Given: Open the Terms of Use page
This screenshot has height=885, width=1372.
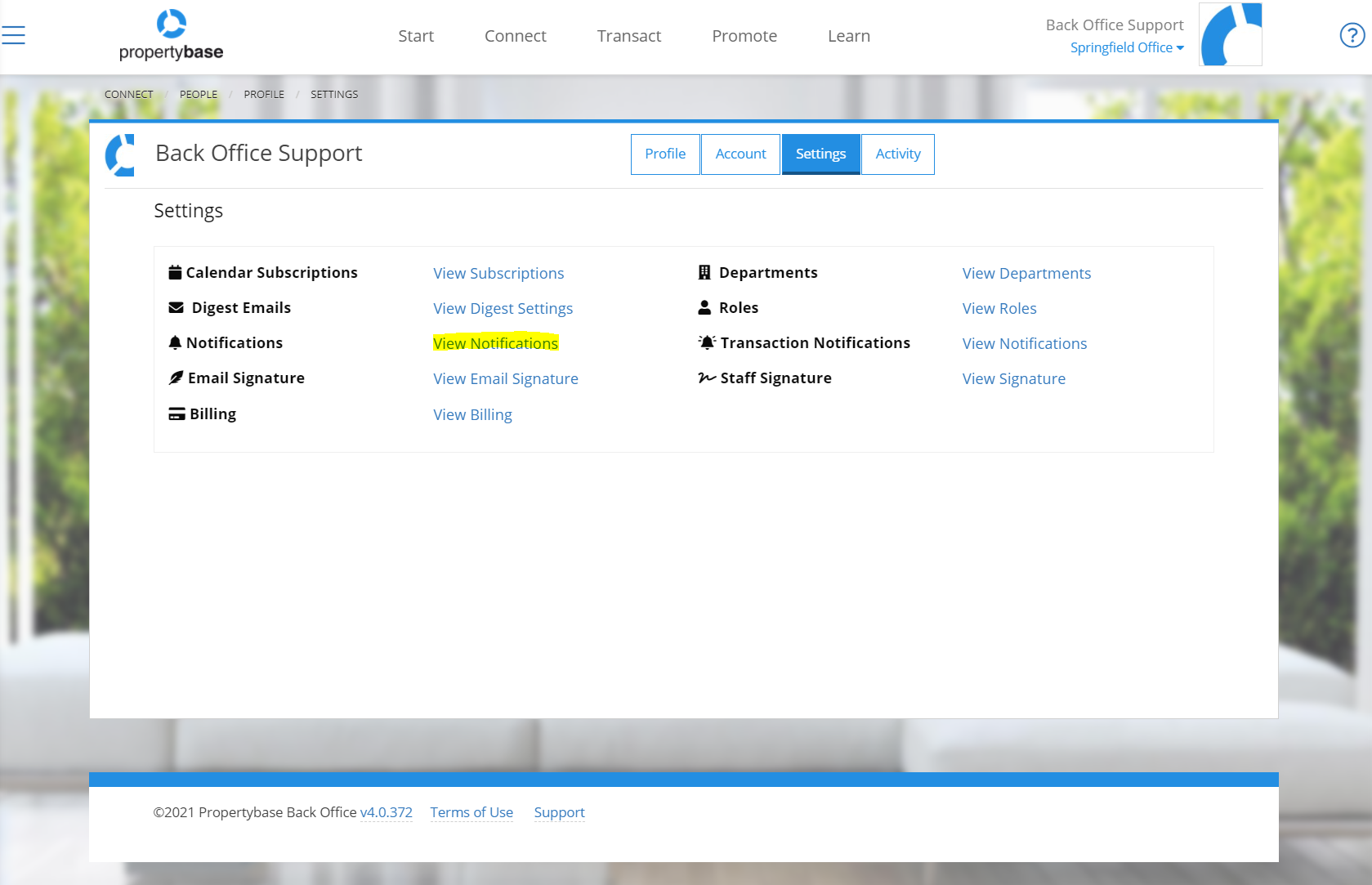Looking at the screenshot, I should 471,811.
